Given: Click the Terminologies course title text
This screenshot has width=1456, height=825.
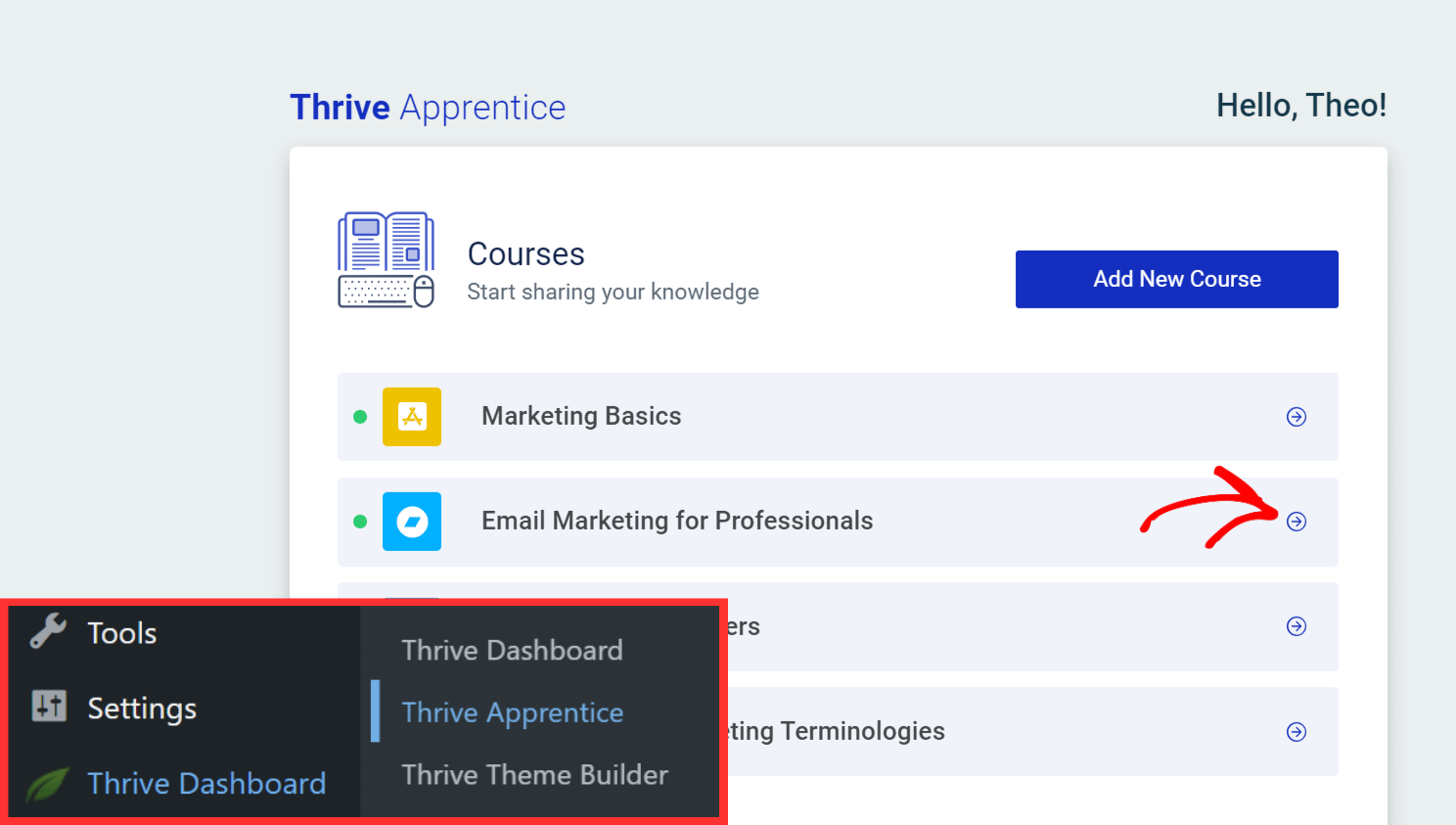Looking at the screenshot, I should [837, 731].
